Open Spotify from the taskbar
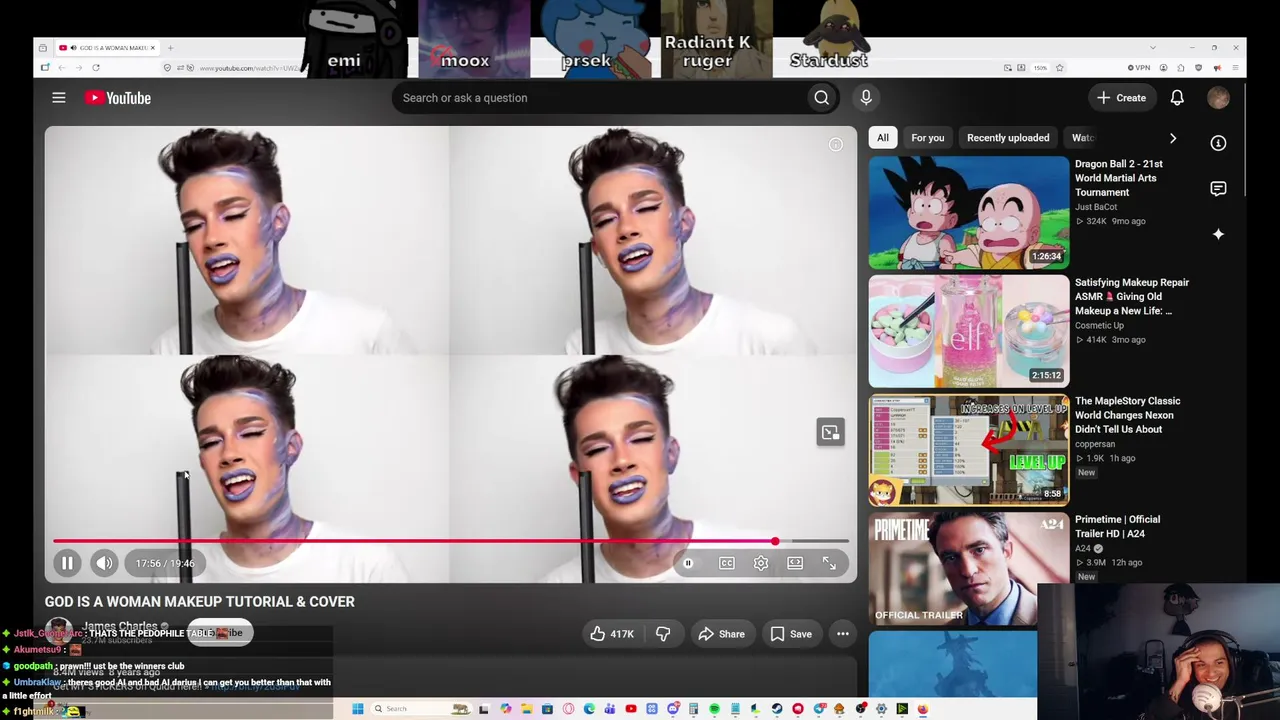The image size is (1280, 720). pyautogui.click(x=714, y=709)
